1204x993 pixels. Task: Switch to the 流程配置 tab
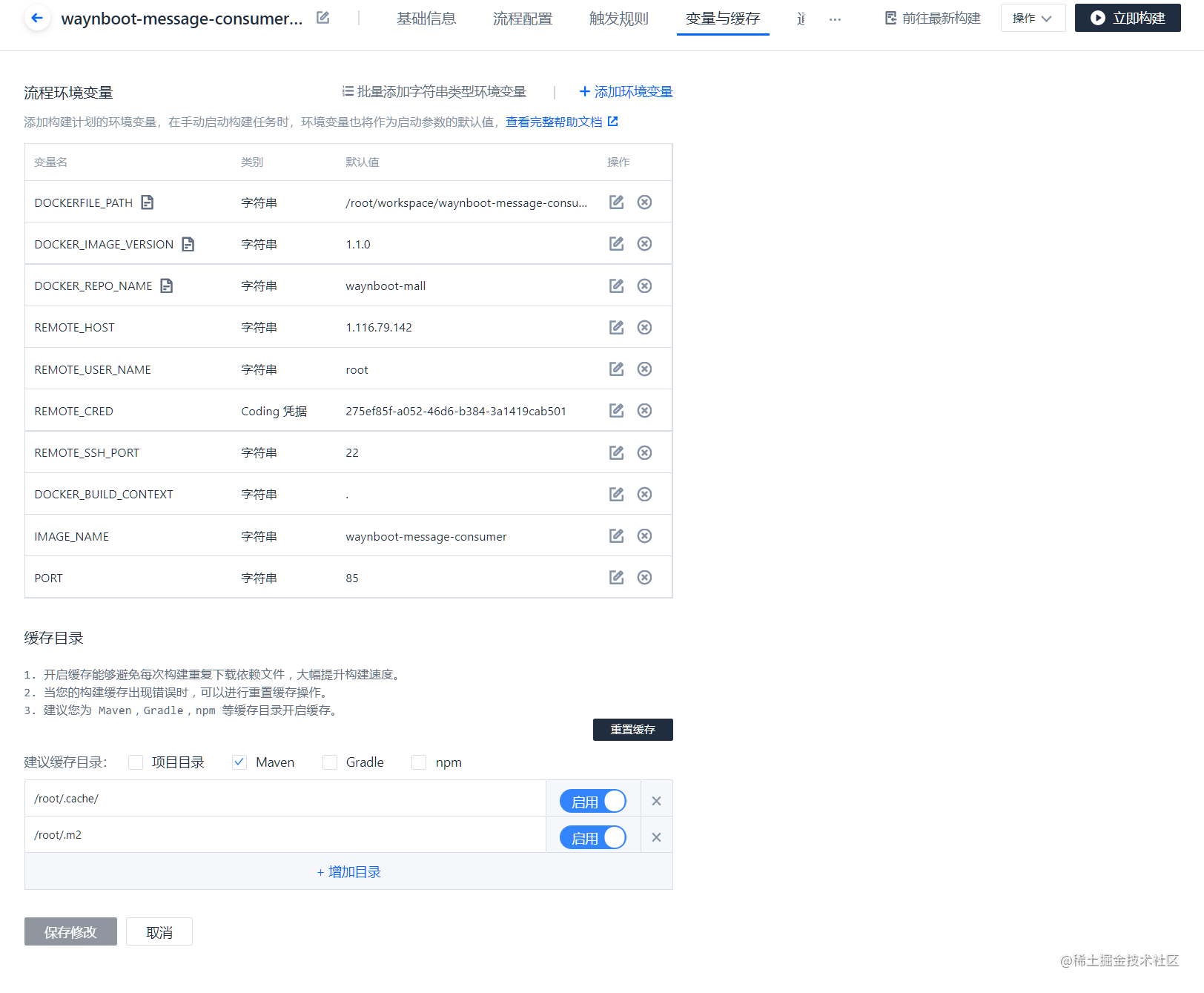pos(522,19)
